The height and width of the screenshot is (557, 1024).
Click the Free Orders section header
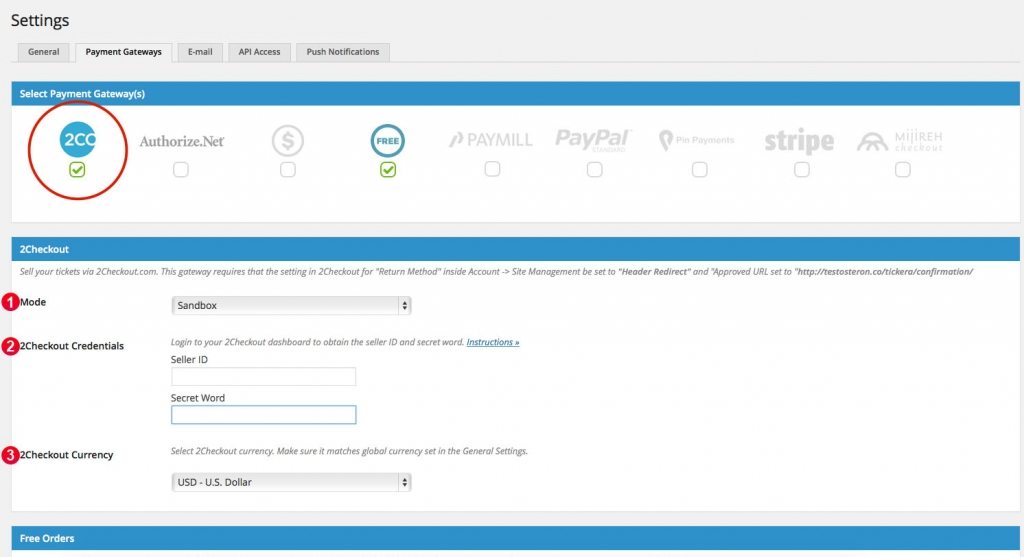515,538
